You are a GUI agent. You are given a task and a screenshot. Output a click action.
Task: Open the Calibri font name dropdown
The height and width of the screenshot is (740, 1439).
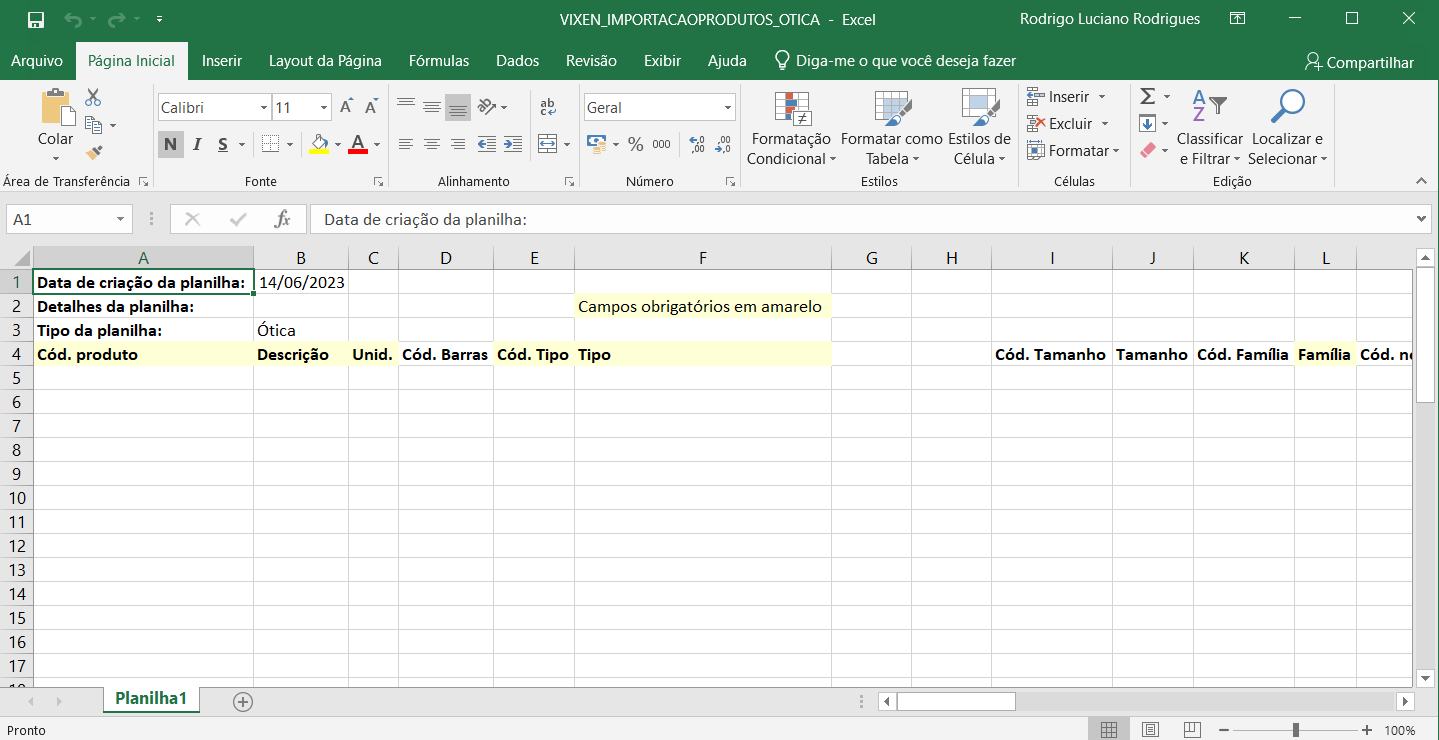click(x=264, y=108)
